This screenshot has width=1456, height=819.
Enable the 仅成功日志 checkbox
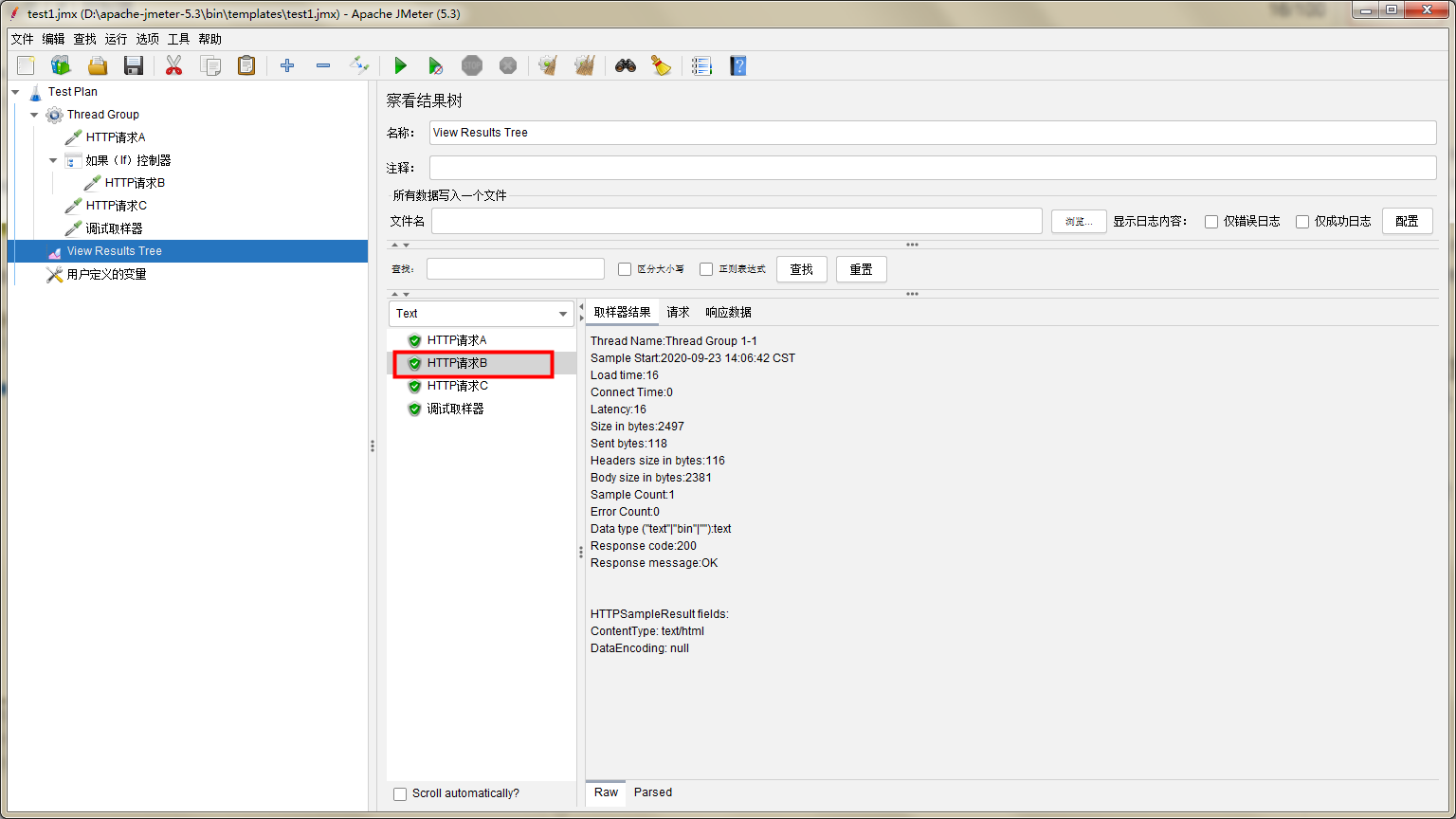[1302, 222]
